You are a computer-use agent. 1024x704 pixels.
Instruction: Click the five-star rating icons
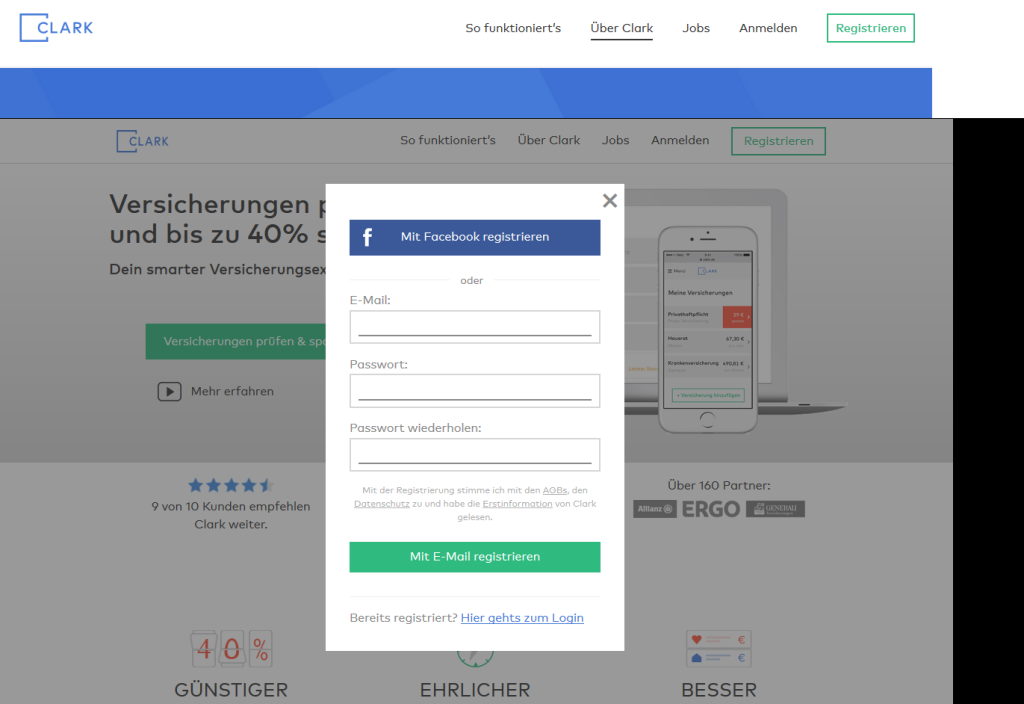231,485
